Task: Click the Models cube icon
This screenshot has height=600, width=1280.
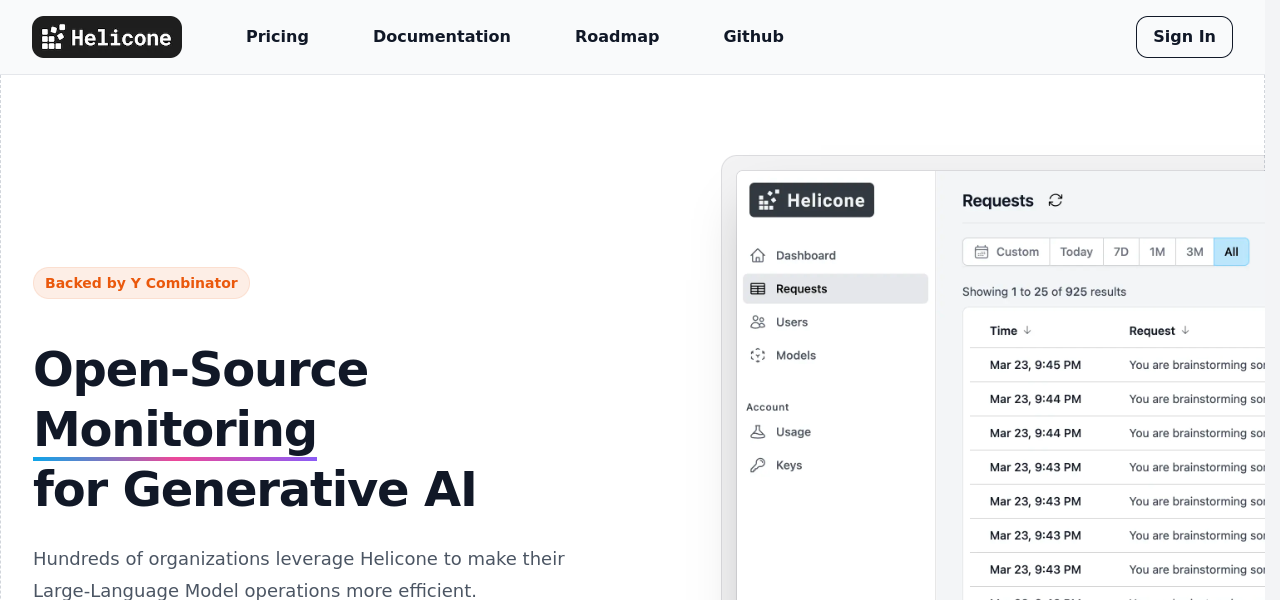Action: point(758,355)
